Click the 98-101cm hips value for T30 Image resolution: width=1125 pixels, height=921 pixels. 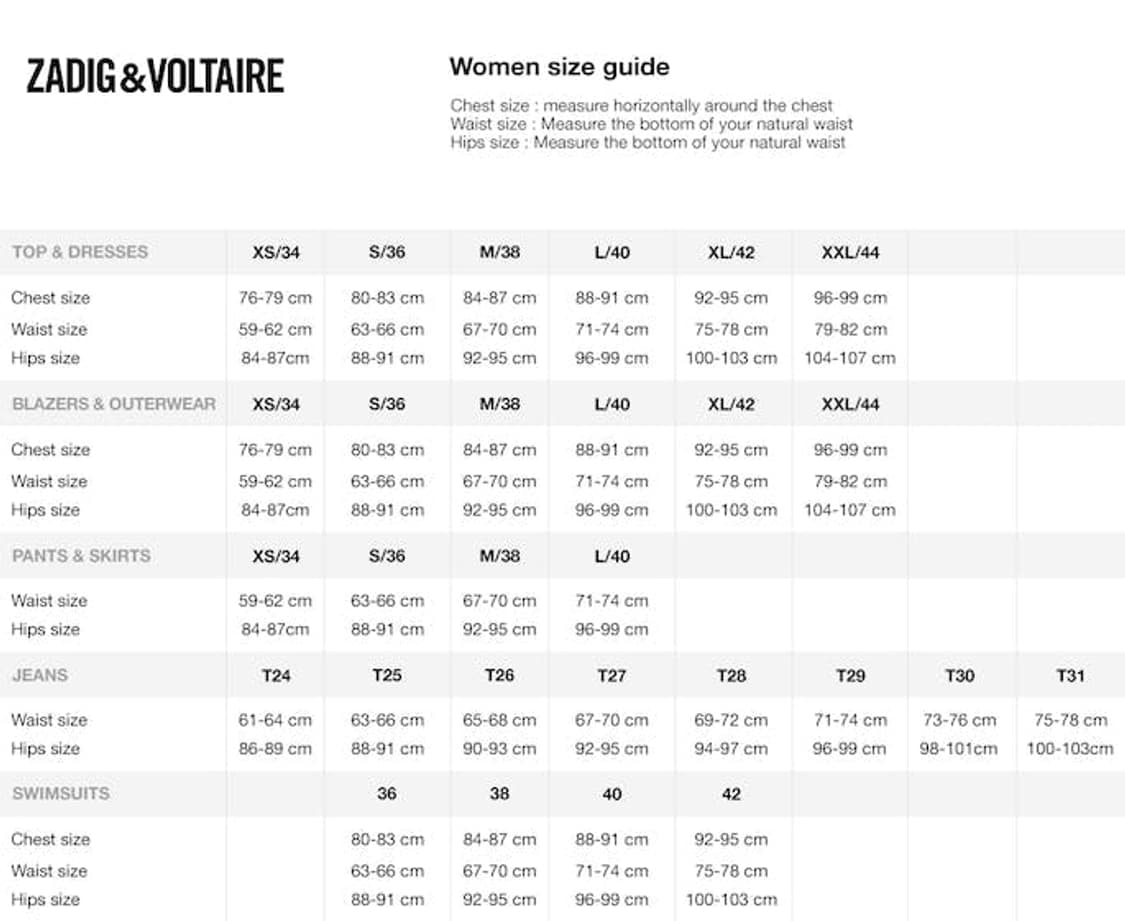tap(959, 749)
